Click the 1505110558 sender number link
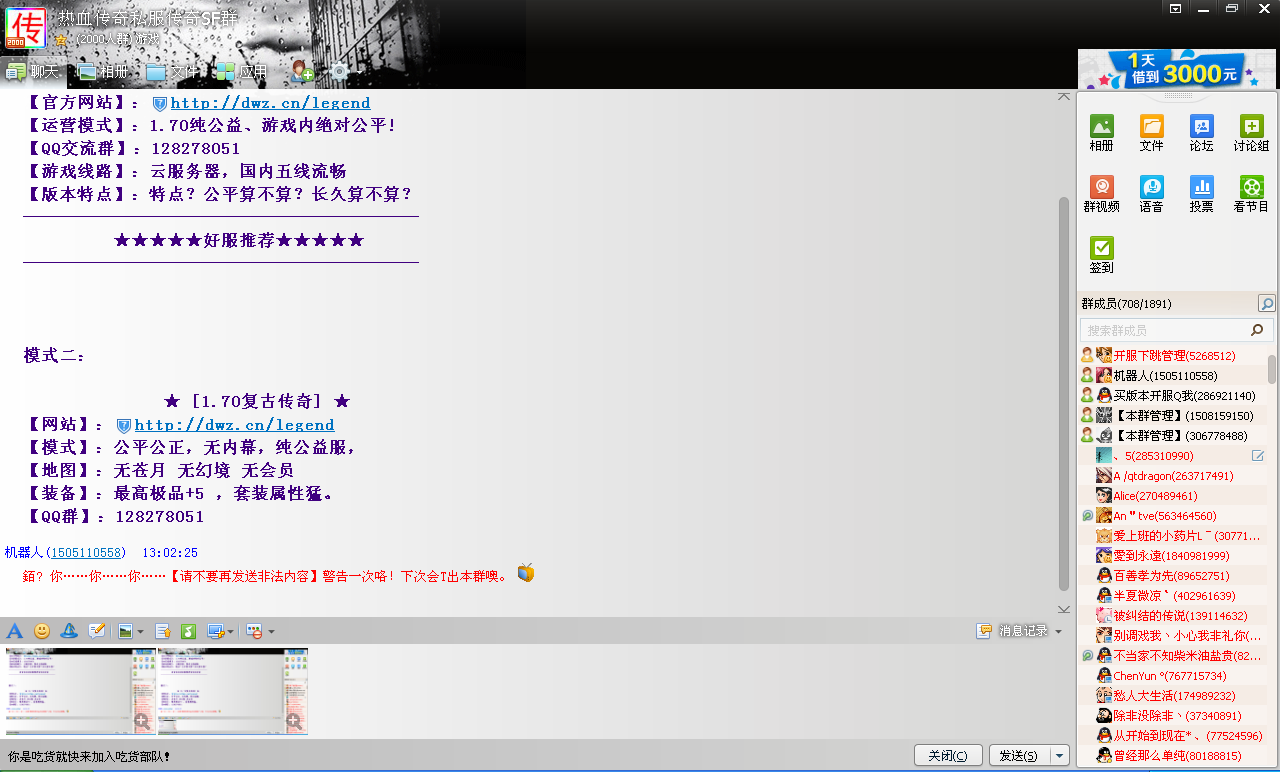Screen dimensions: 1280x772 coord(88,553)
